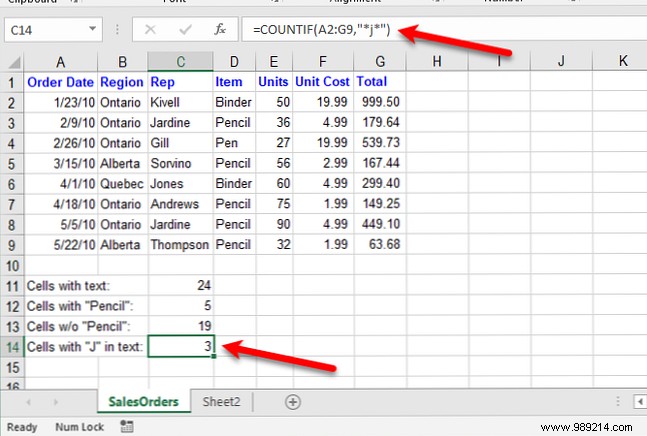Select column C header
This screenshot has width=647, height=436.
(181, 62)
